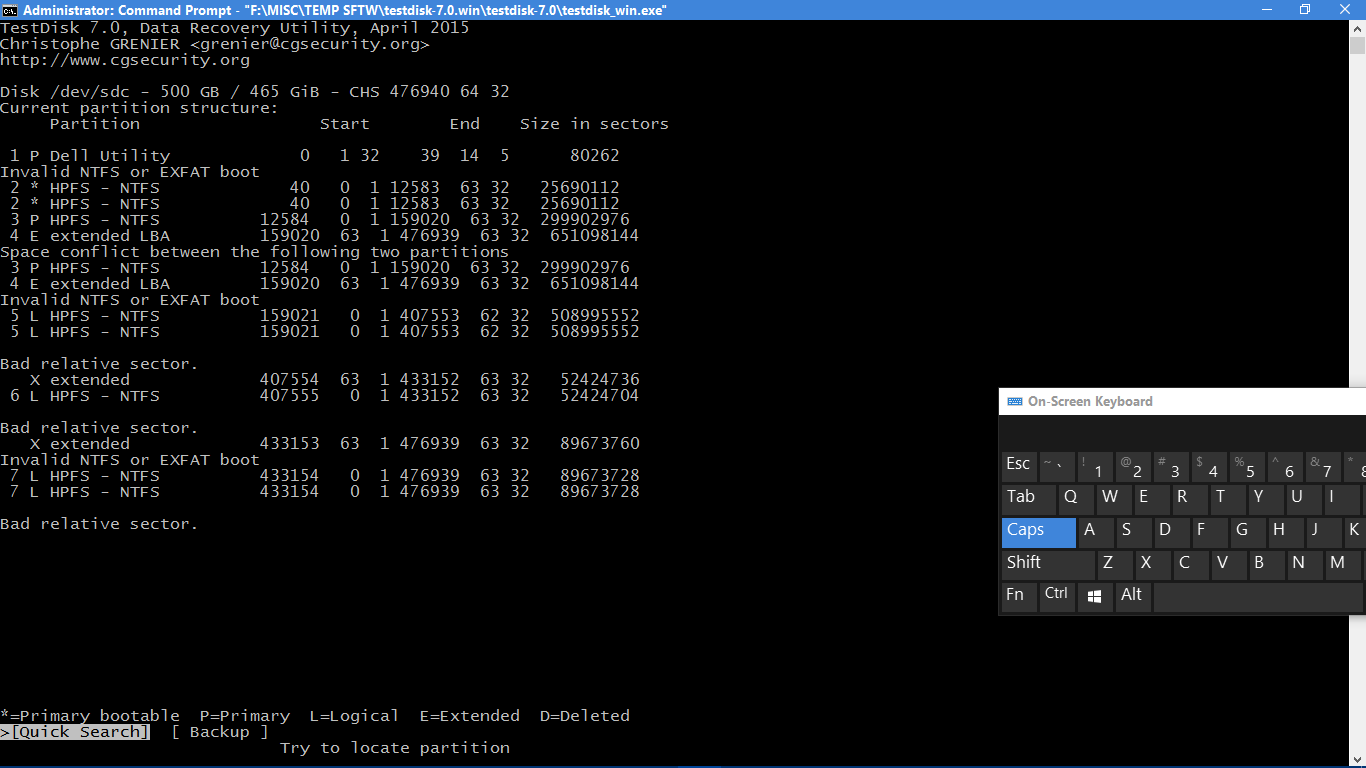Click the I key on On-Screen Keyboard
Viewport: 1366px width, 768px height.
[x=1342, y=499]
